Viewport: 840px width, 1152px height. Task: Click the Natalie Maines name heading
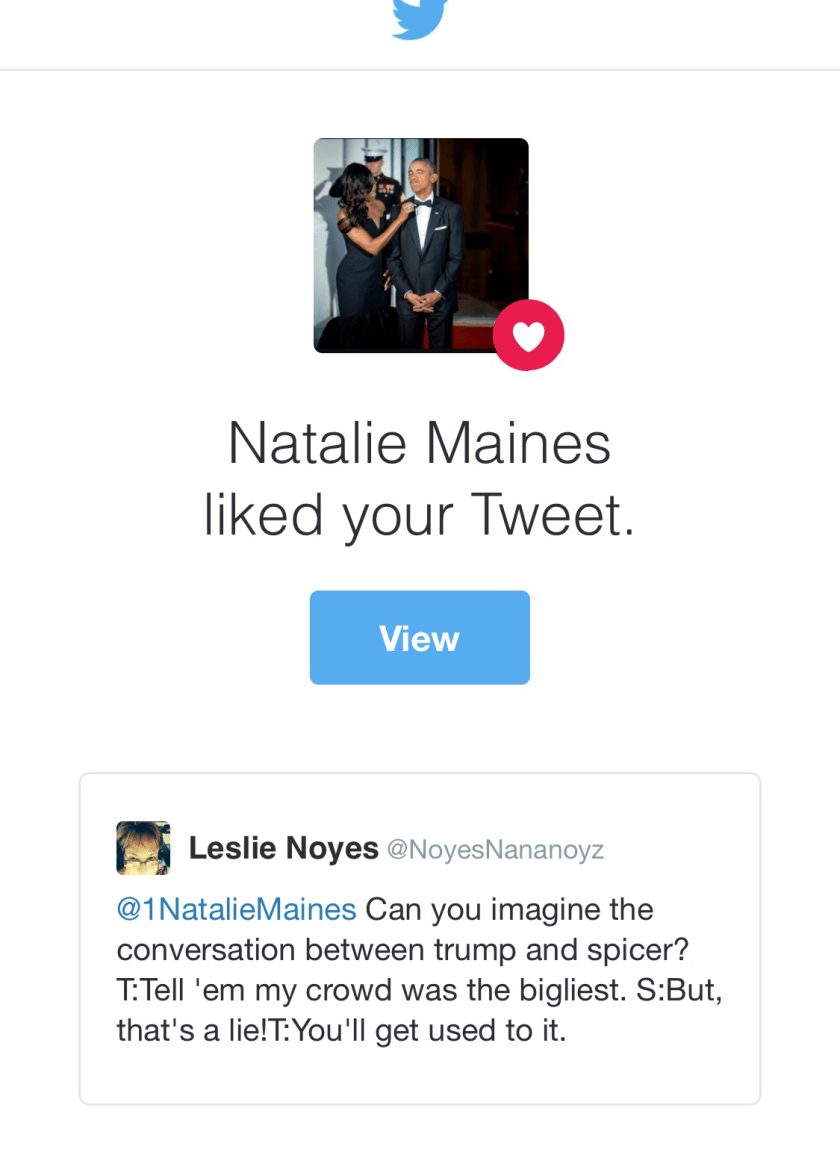click(419, 443)
